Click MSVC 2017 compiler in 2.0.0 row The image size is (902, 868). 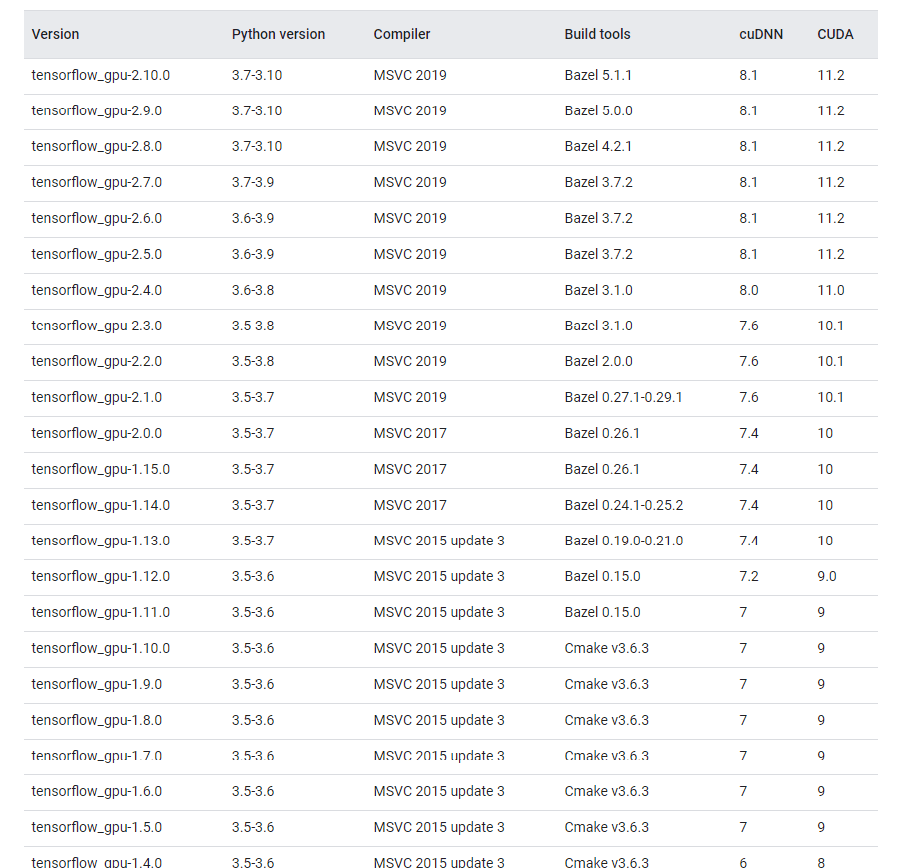pyautogui.click(x=410, y=434)
